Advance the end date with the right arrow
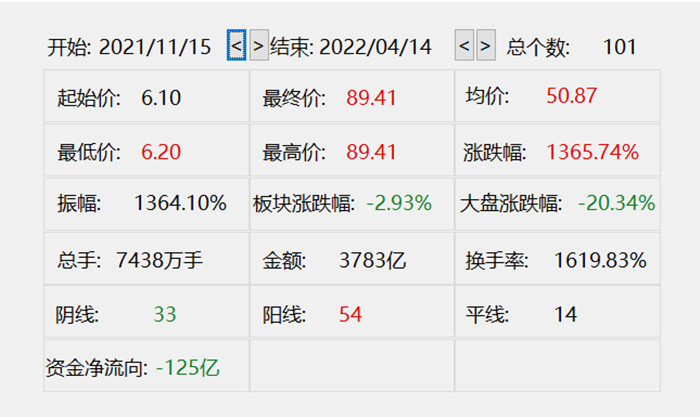 point(485,46)
